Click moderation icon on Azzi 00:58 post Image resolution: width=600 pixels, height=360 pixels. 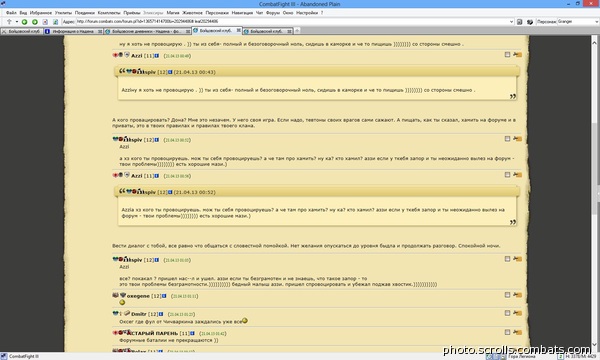tap(517, 174)
